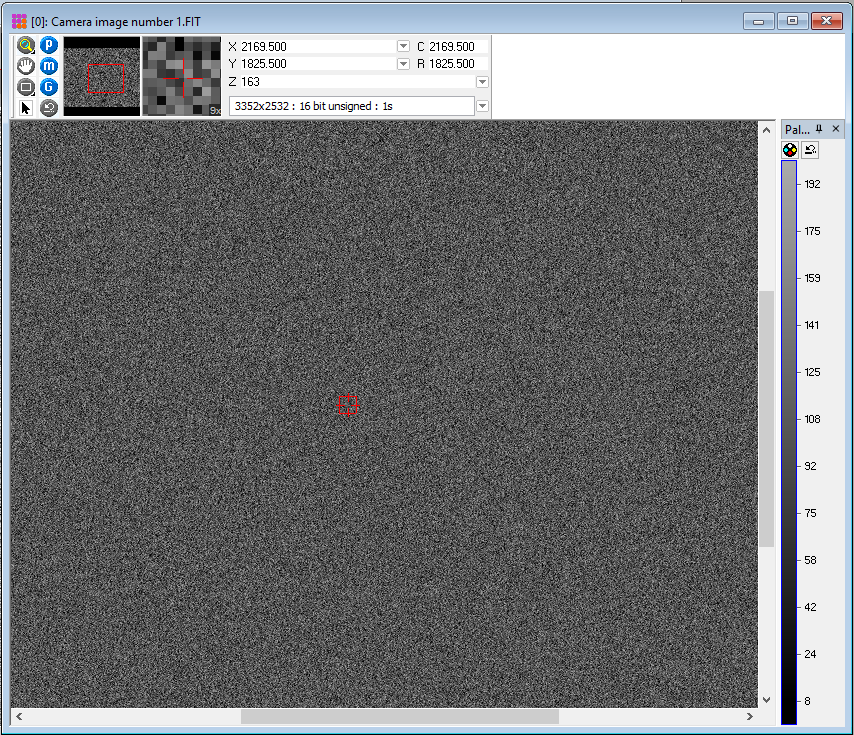The width and height of the screenshot is (854, 735).
Task: Select the arrow pointer tool
Action: [25, 107]
